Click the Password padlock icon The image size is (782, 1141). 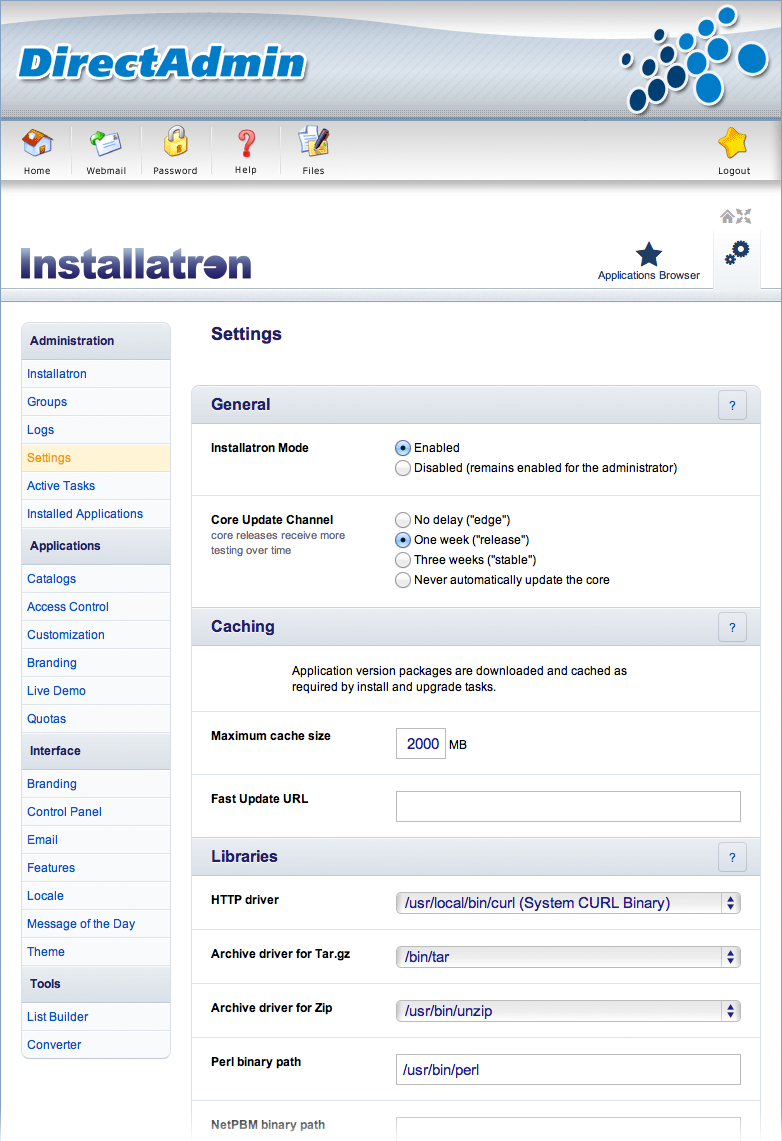pos(175,142)
